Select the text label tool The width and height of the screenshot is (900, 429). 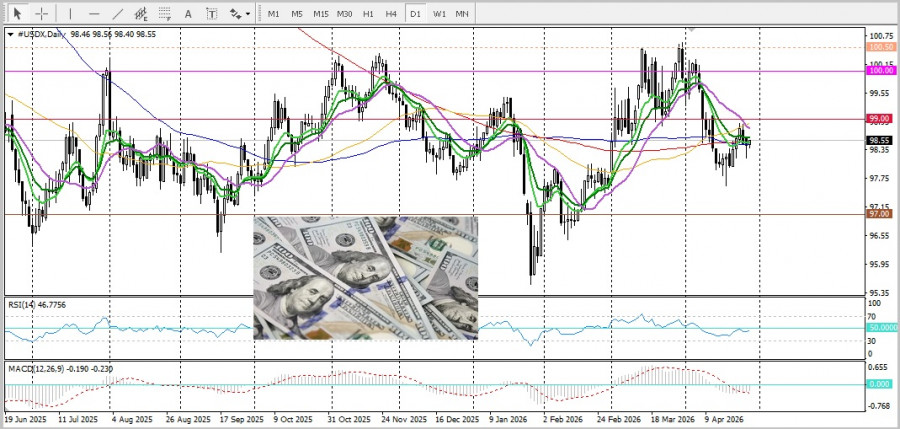pos(212,14)
